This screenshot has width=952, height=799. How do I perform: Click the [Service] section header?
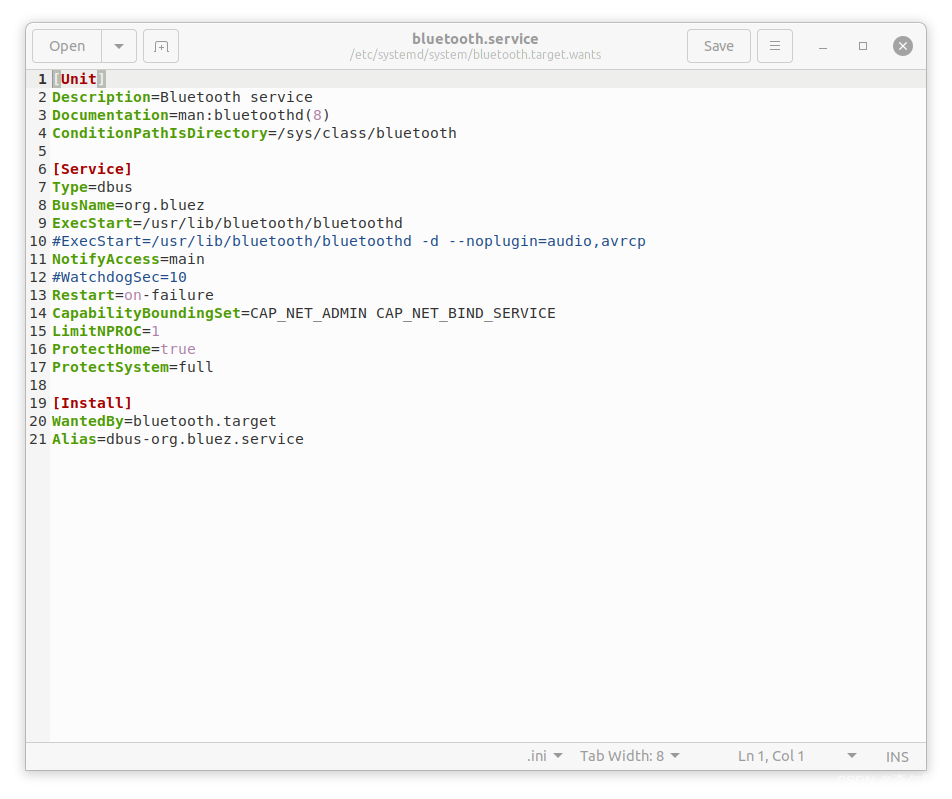click(92, 169)
